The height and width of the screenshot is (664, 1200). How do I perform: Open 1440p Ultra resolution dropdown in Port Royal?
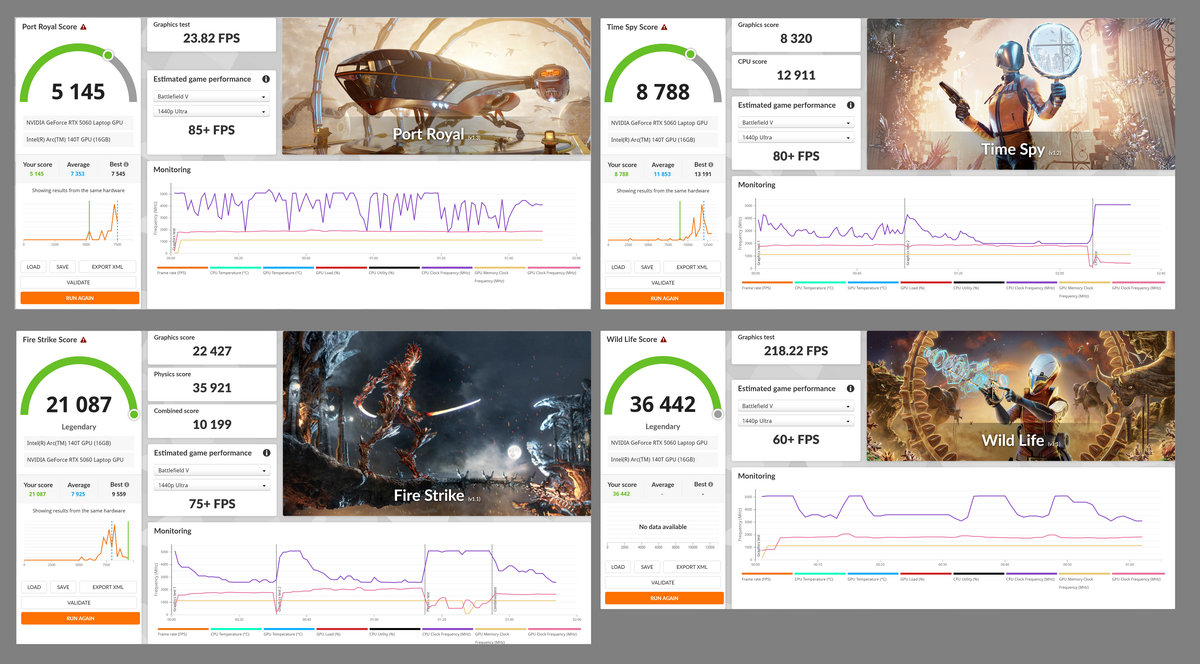click(x=211, y=111)
